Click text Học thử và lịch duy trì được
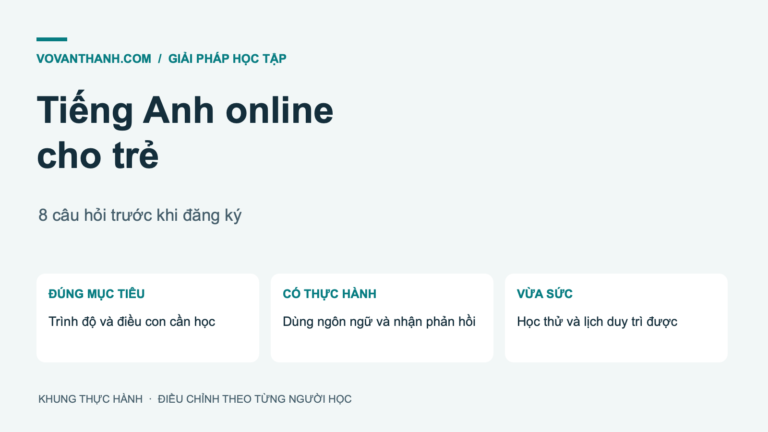Image resolution: width=768 pixels, height=432 pixels. (597, 322)
